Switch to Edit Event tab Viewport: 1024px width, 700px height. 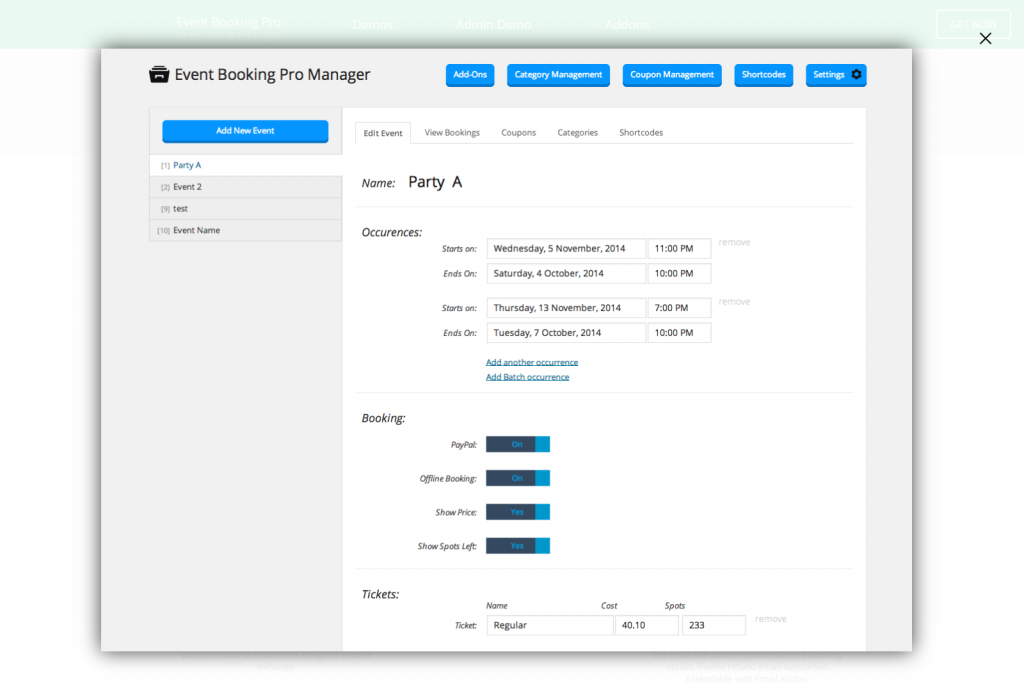click(383, 133)
